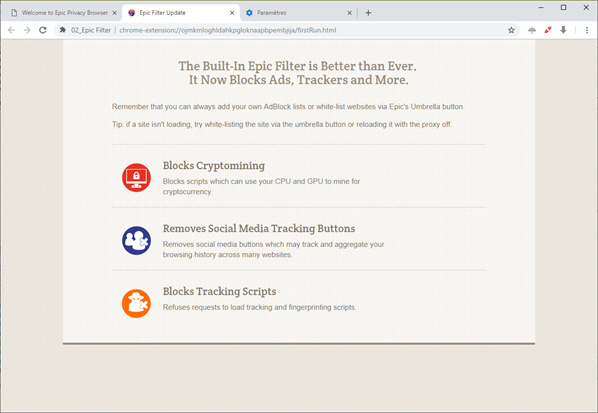Go back with the back arrow

coord(11,30)
